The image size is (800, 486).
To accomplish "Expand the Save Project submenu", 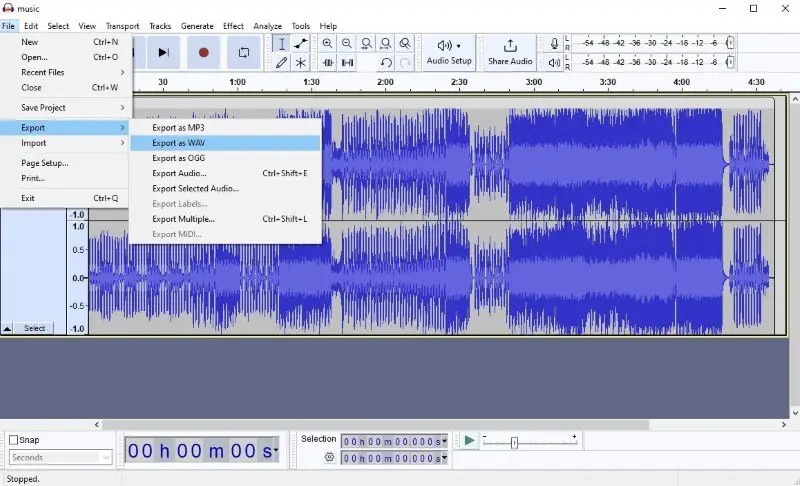I will click(x=65, y=108).
